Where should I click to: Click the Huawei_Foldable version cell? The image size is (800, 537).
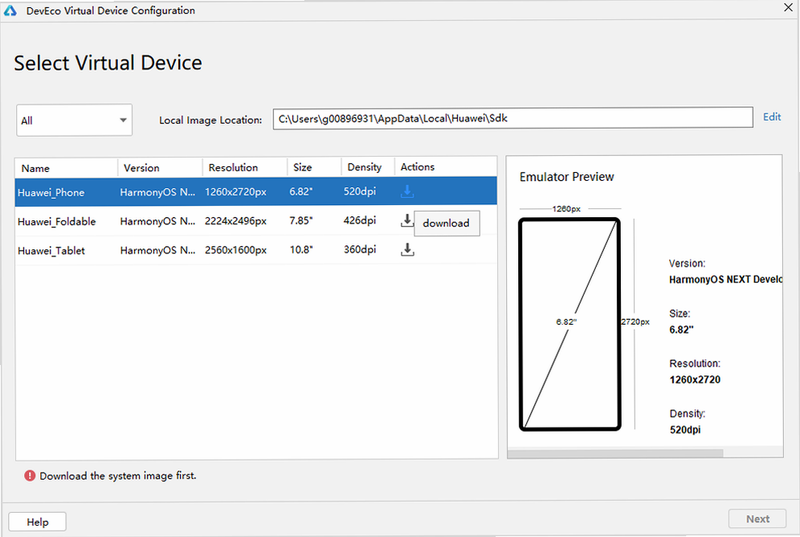pos(157,221)
